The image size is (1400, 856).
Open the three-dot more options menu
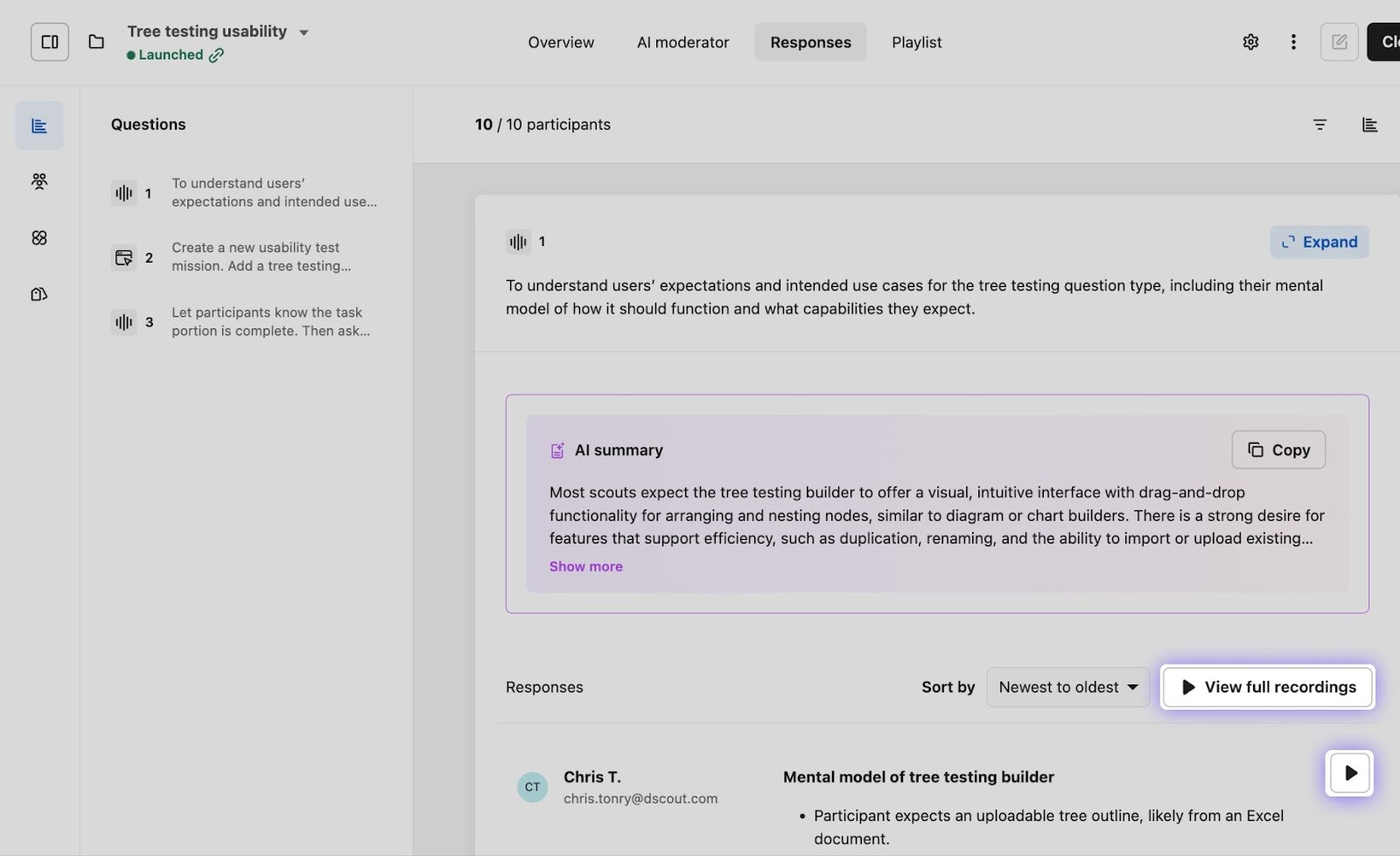tap(1293, 42)
